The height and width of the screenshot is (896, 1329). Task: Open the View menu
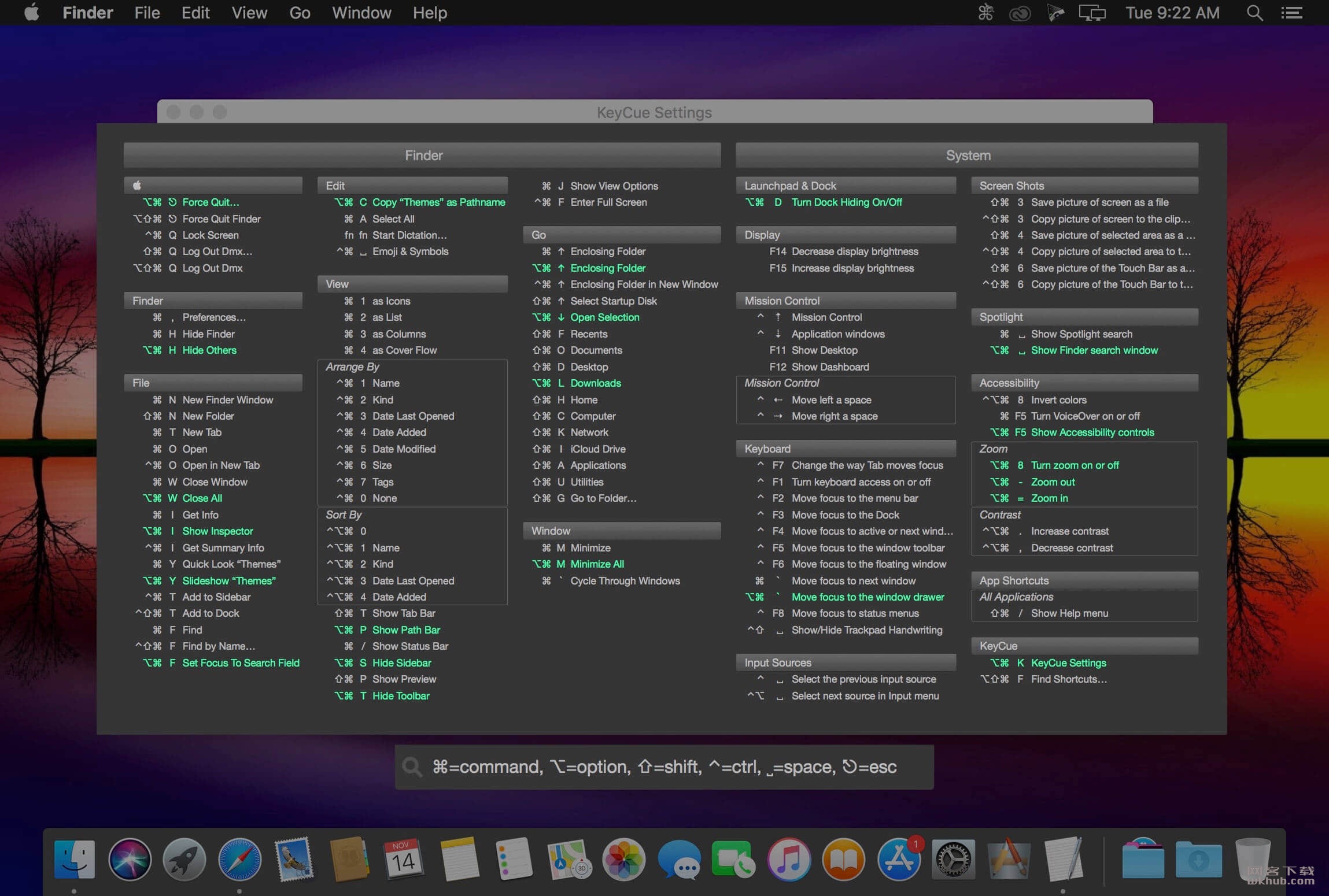pos(249,13)
